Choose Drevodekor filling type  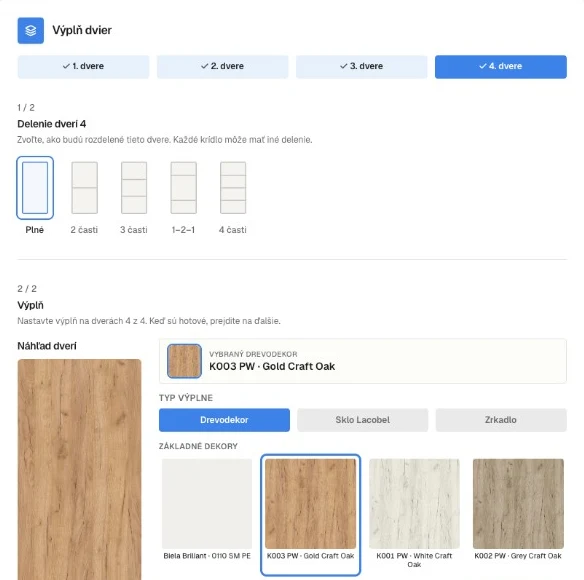pos(224,420)
